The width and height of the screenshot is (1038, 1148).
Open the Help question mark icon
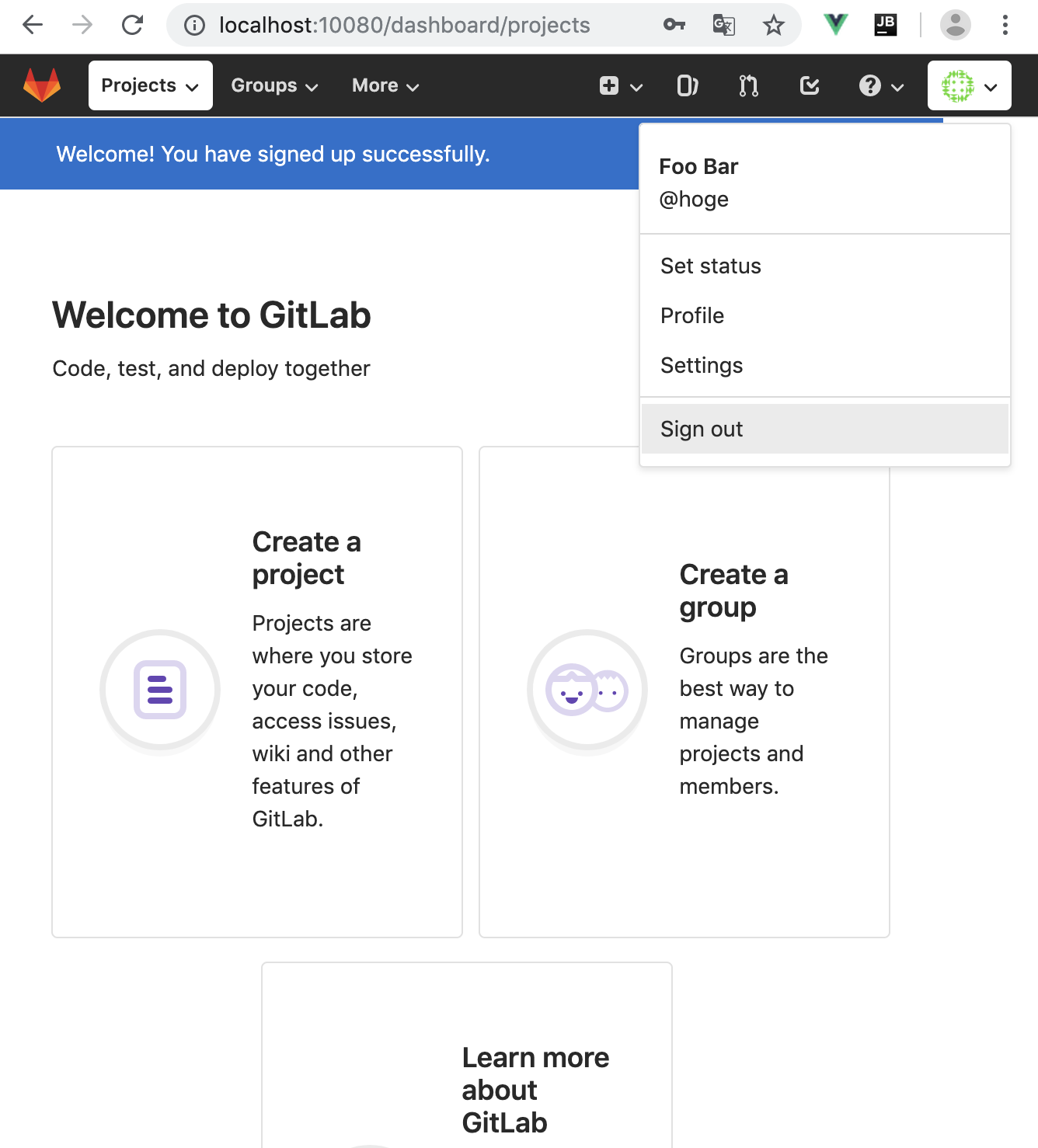870,85
